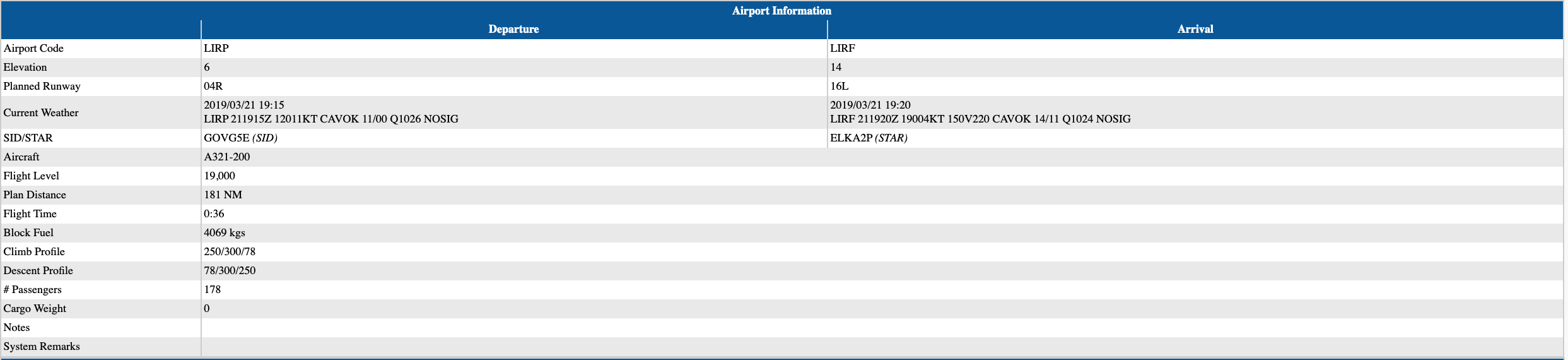Image resolution: width=1568 pixels, height=360 pixels.
Task: Select climb profile 250/300/78
Action: pyautogui.click(x=230, y=251)
